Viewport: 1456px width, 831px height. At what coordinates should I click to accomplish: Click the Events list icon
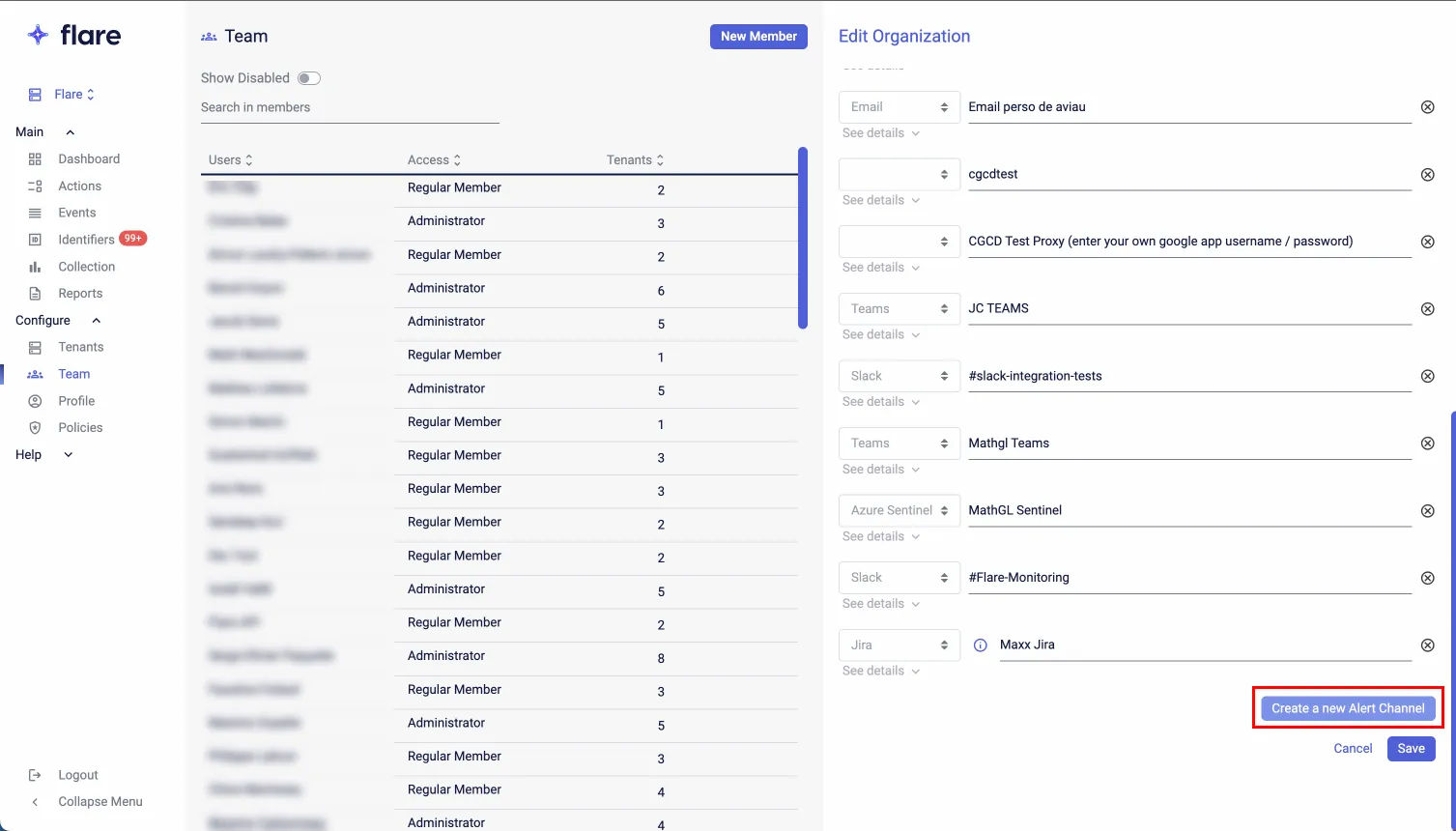click(x=35, y=214)
